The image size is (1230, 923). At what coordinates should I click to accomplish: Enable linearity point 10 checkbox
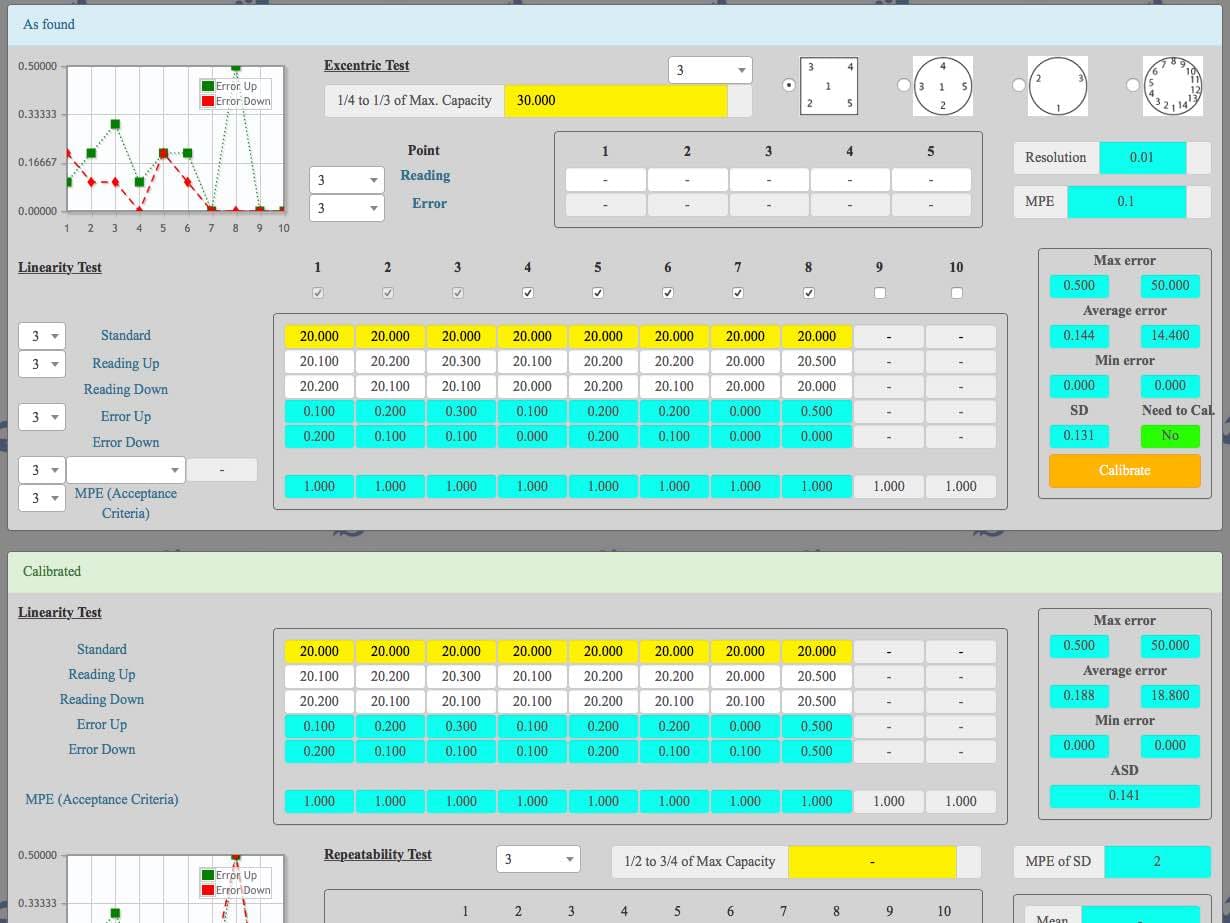(x=957, y=293)
